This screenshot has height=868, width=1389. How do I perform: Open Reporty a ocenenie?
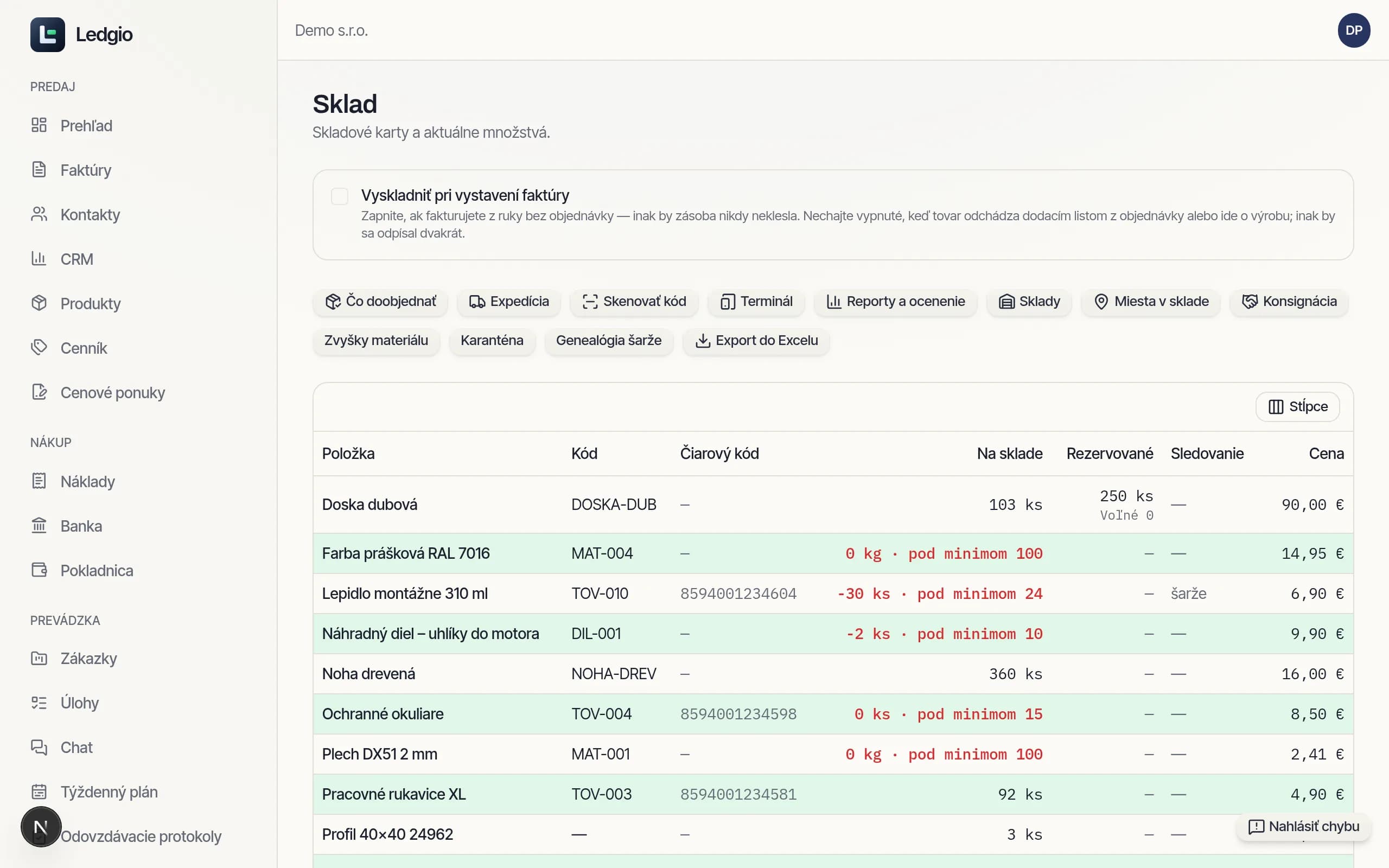click(895, 302)
